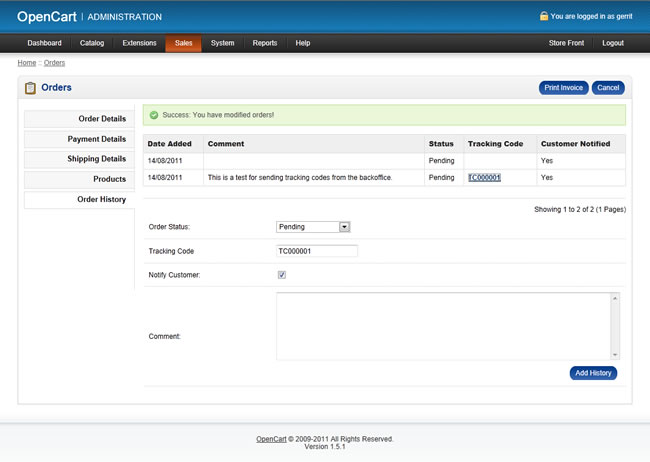
Task: Click the 'Version 1.5.1' footer text
Action: [x=325, y=447]
